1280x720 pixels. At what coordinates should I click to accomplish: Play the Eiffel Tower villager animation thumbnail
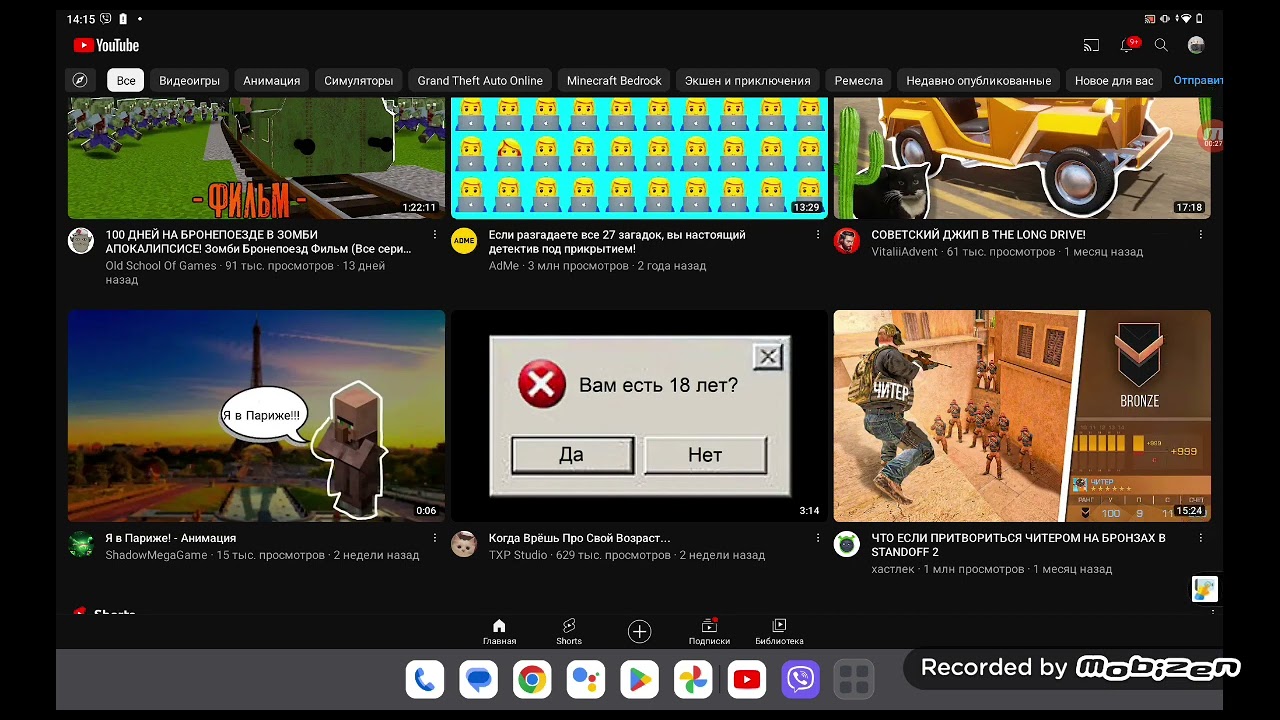[x=256, y=416]
